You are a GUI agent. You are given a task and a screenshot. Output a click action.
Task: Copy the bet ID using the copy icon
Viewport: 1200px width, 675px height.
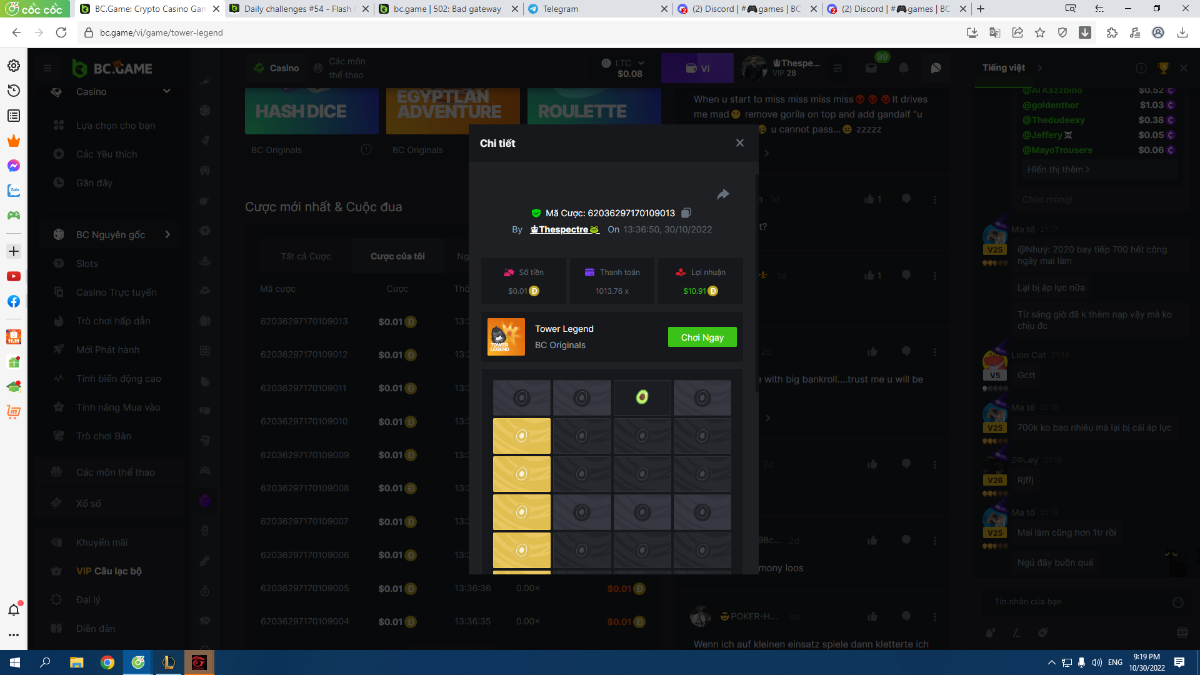click(x=686, y=213)
